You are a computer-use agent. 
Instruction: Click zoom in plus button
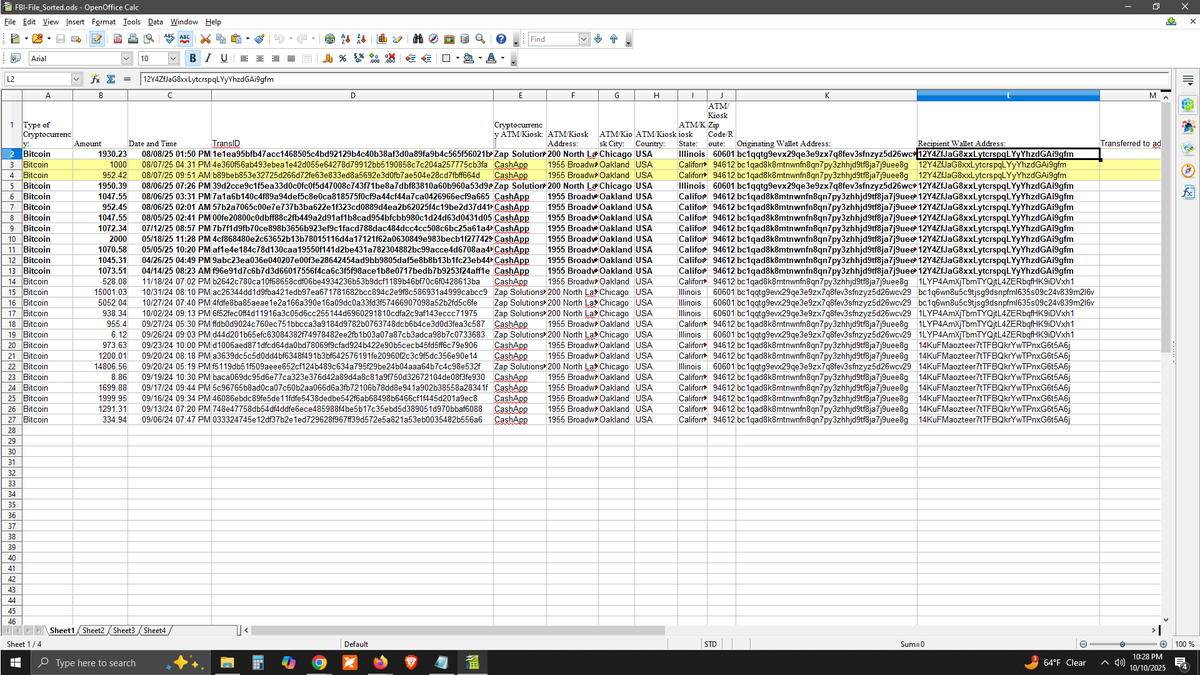click(1162, 644)
